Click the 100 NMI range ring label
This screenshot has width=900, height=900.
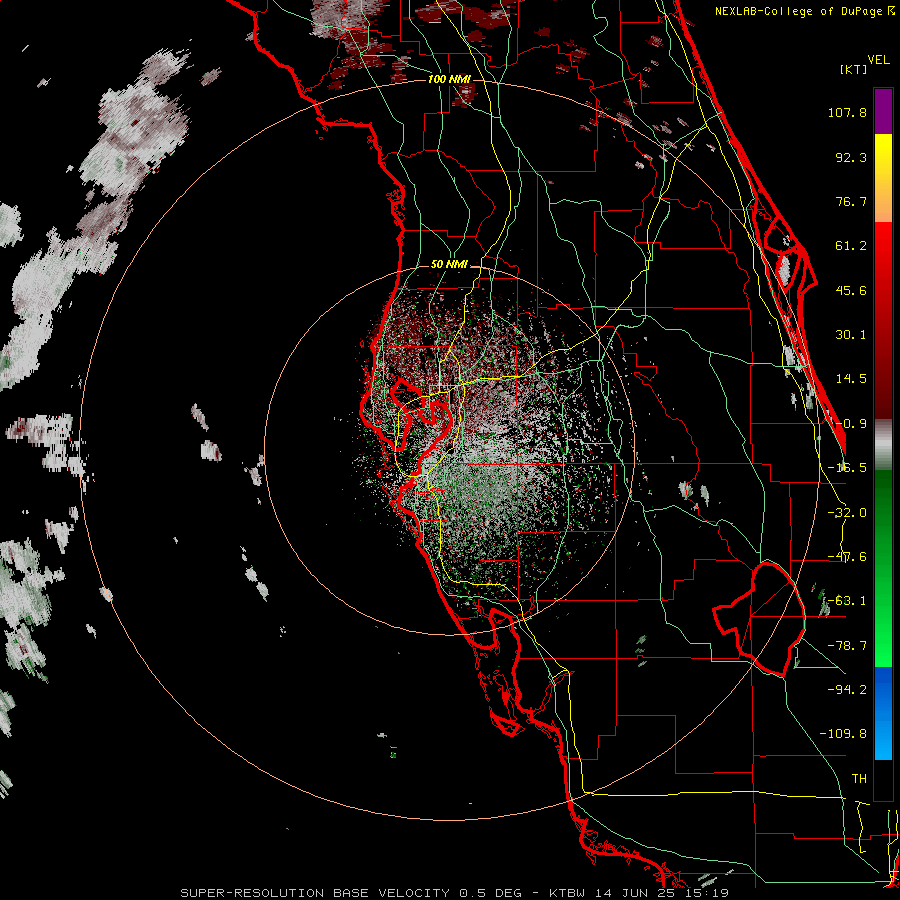click(449, 79)
